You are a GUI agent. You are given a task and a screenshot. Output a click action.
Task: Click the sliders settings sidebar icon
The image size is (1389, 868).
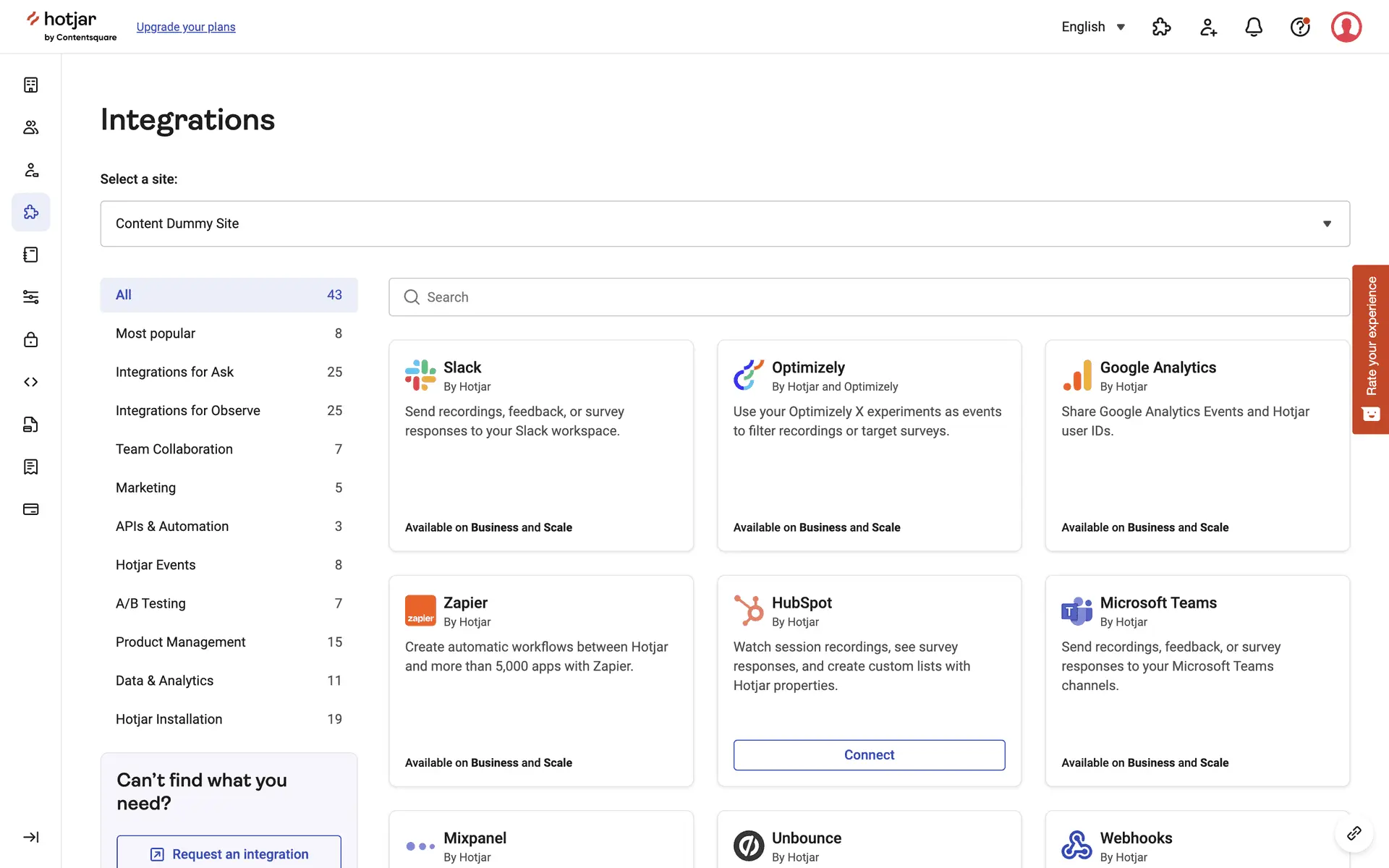[30, 297]
